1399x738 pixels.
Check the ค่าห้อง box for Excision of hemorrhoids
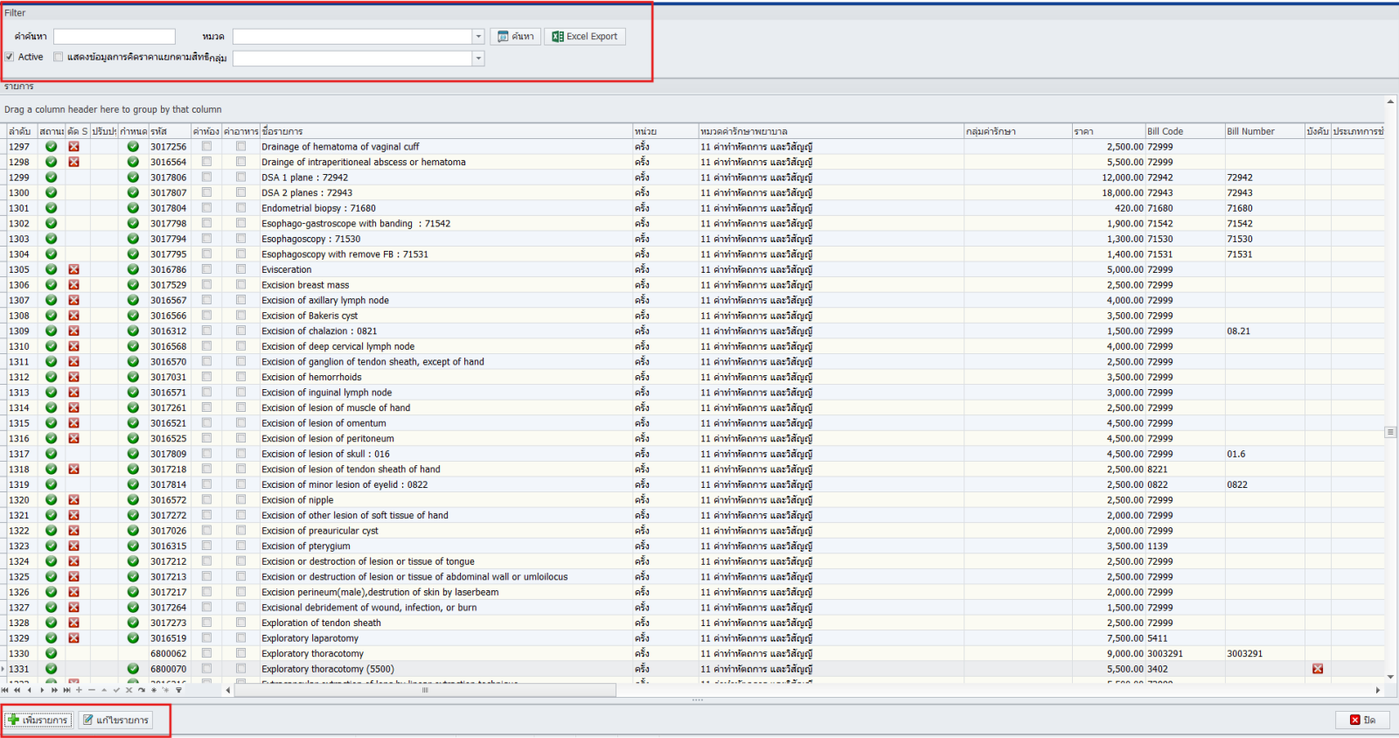coord(207,377)
